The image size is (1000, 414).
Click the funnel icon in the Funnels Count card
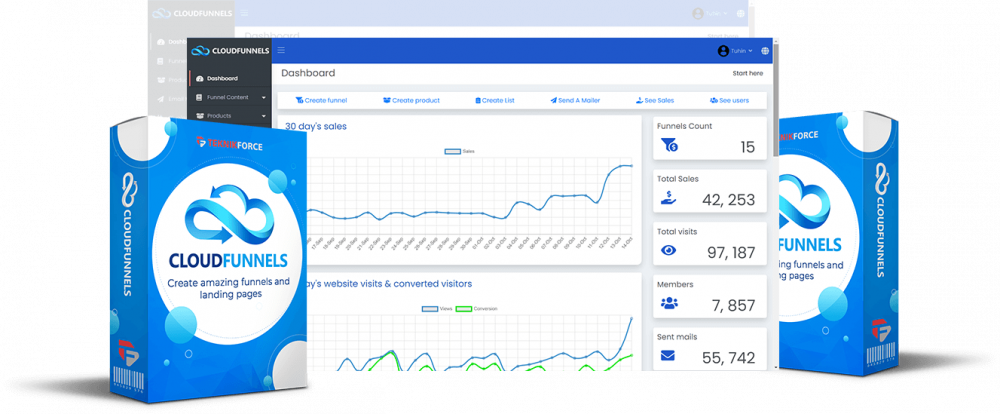pyautogui.click(x=670, y=145)
